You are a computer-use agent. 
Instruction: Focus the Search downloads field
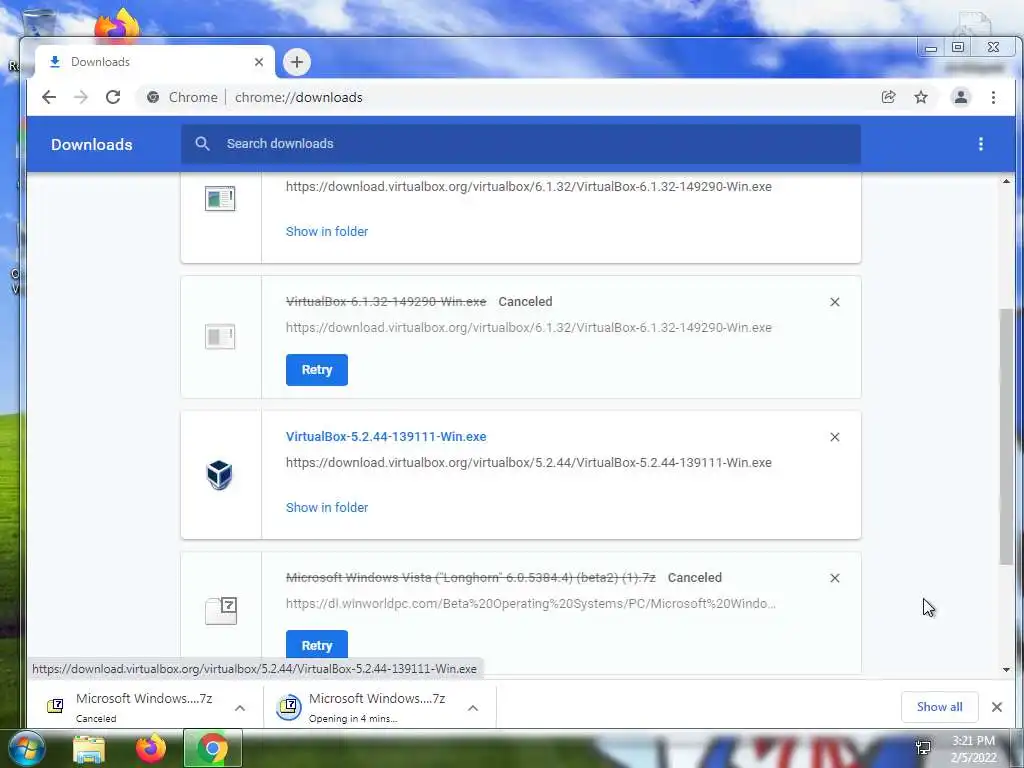(x=520, y=144)
